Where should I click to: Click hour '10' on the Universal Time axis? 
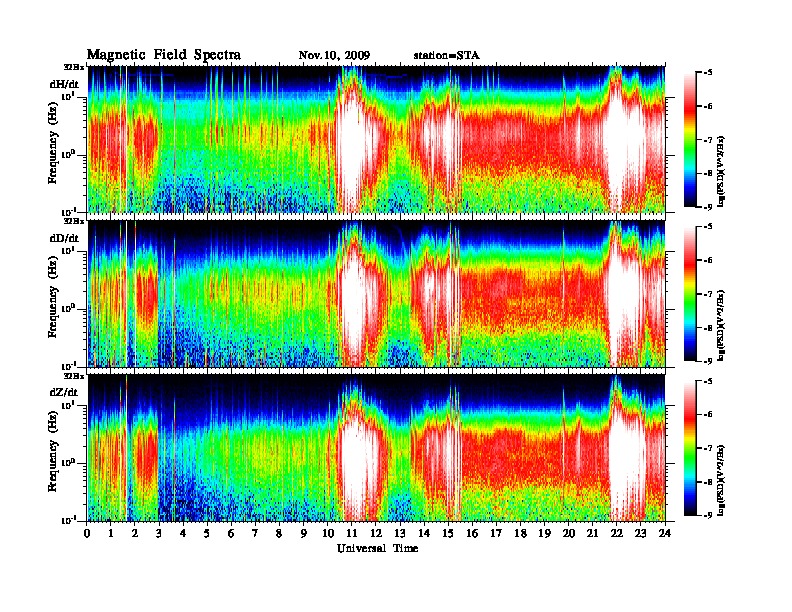(x=327, y=534)
